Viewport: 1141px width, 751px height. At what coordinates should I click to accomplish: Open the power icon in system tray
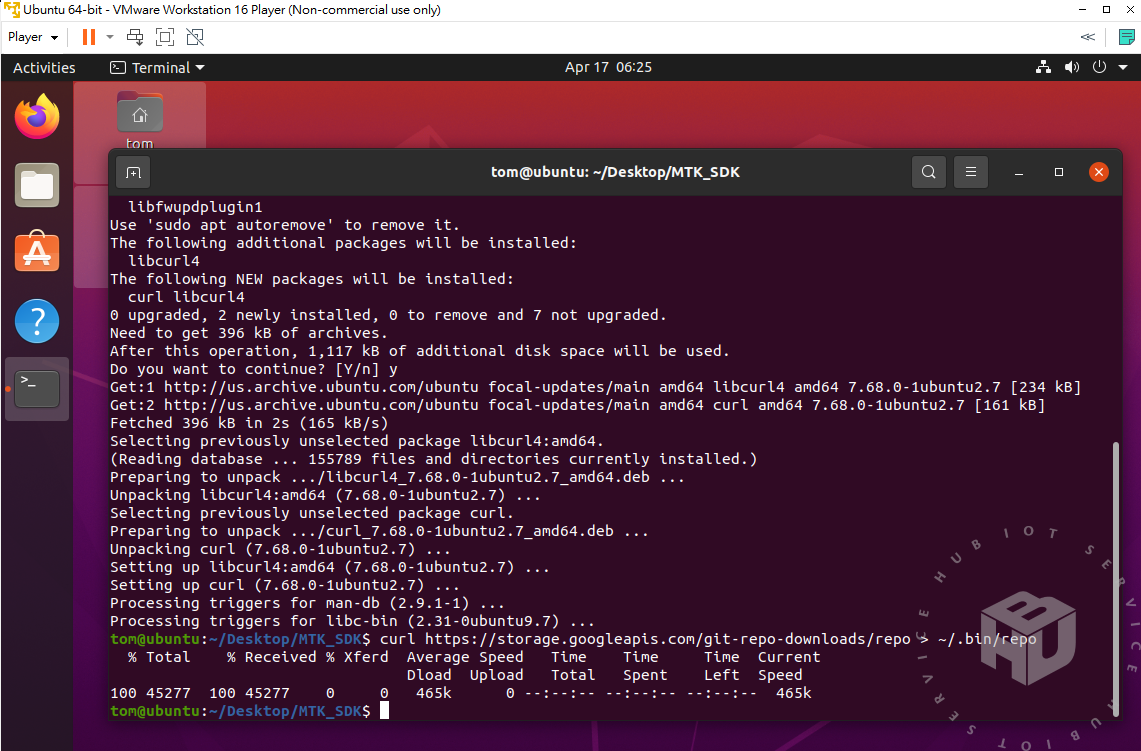coord(1100,67)
